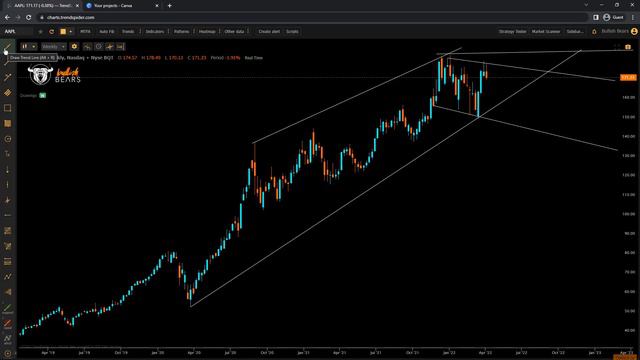Open the Trends menu
Screen dimensions: 640x360
(x=128, y=31)
